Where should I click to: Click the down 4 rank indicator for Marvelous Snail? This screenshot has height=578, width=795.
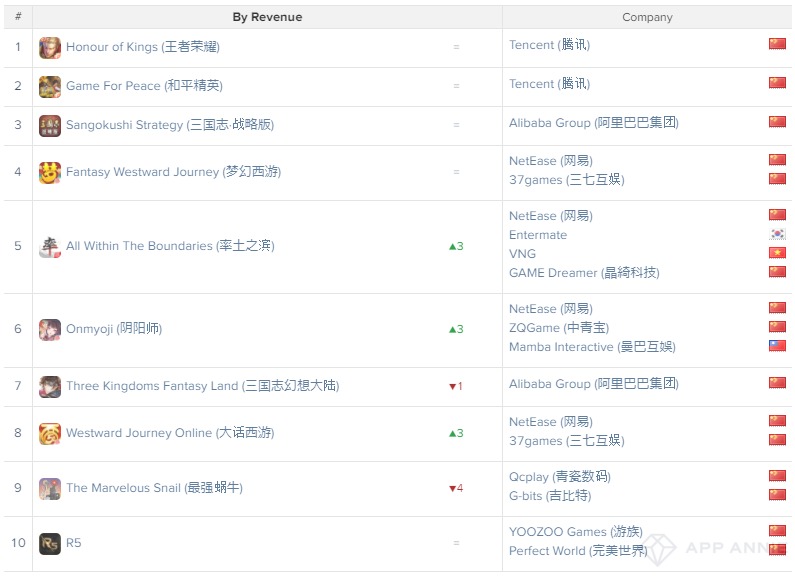(456, 489)
